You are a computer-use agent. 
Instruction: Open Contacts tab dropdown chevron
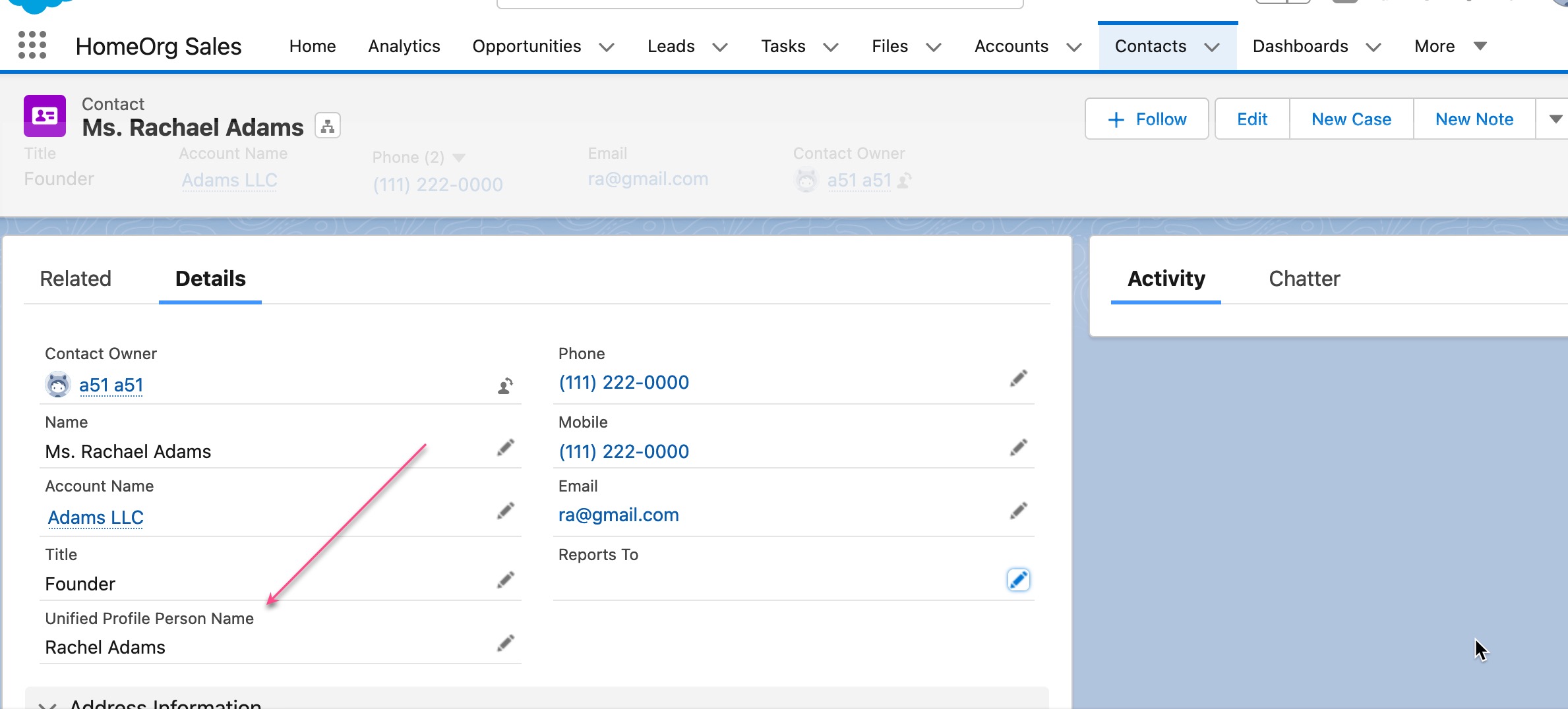[1211, 47]
